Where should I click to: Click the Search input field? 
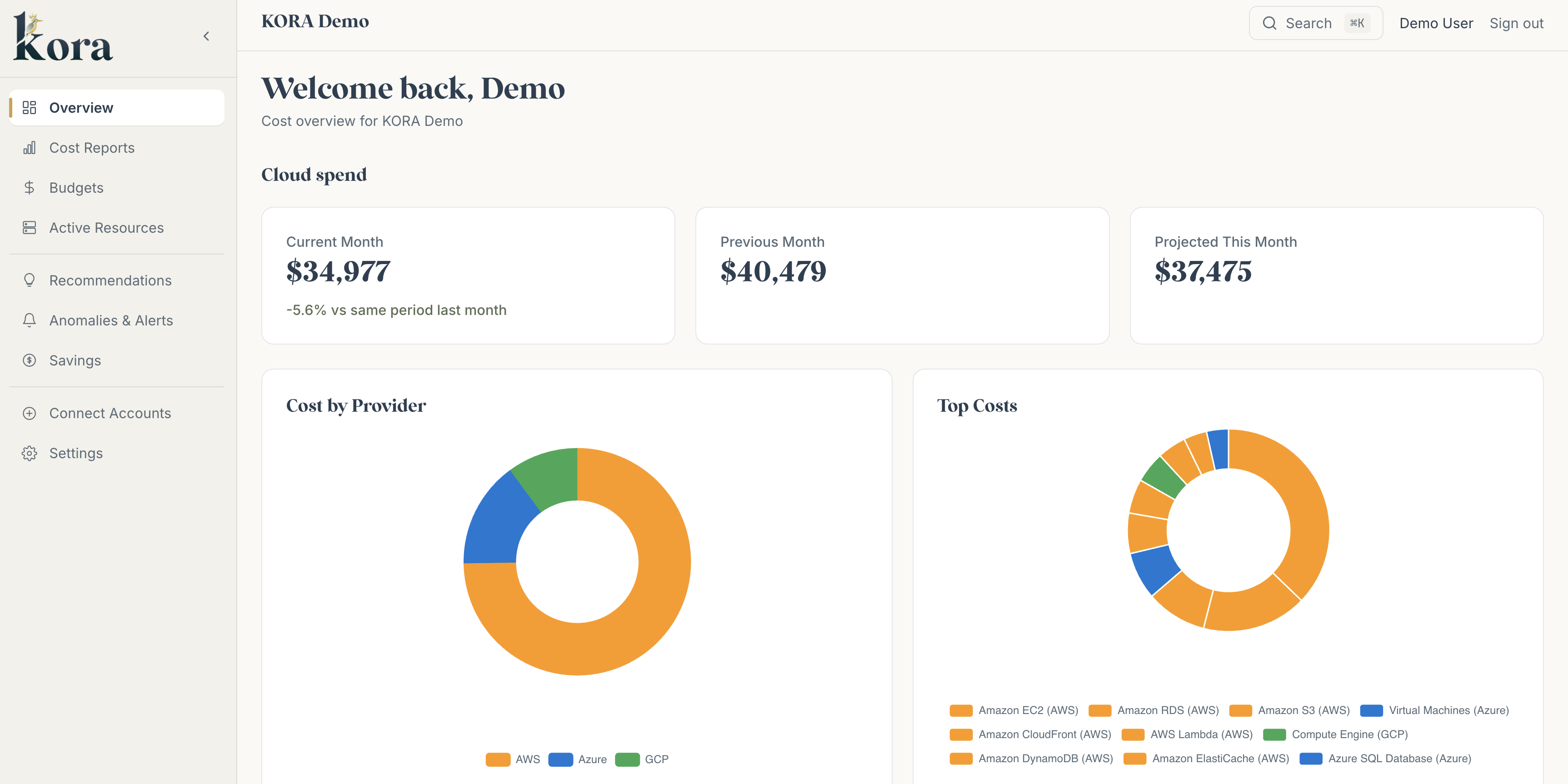1315,23
